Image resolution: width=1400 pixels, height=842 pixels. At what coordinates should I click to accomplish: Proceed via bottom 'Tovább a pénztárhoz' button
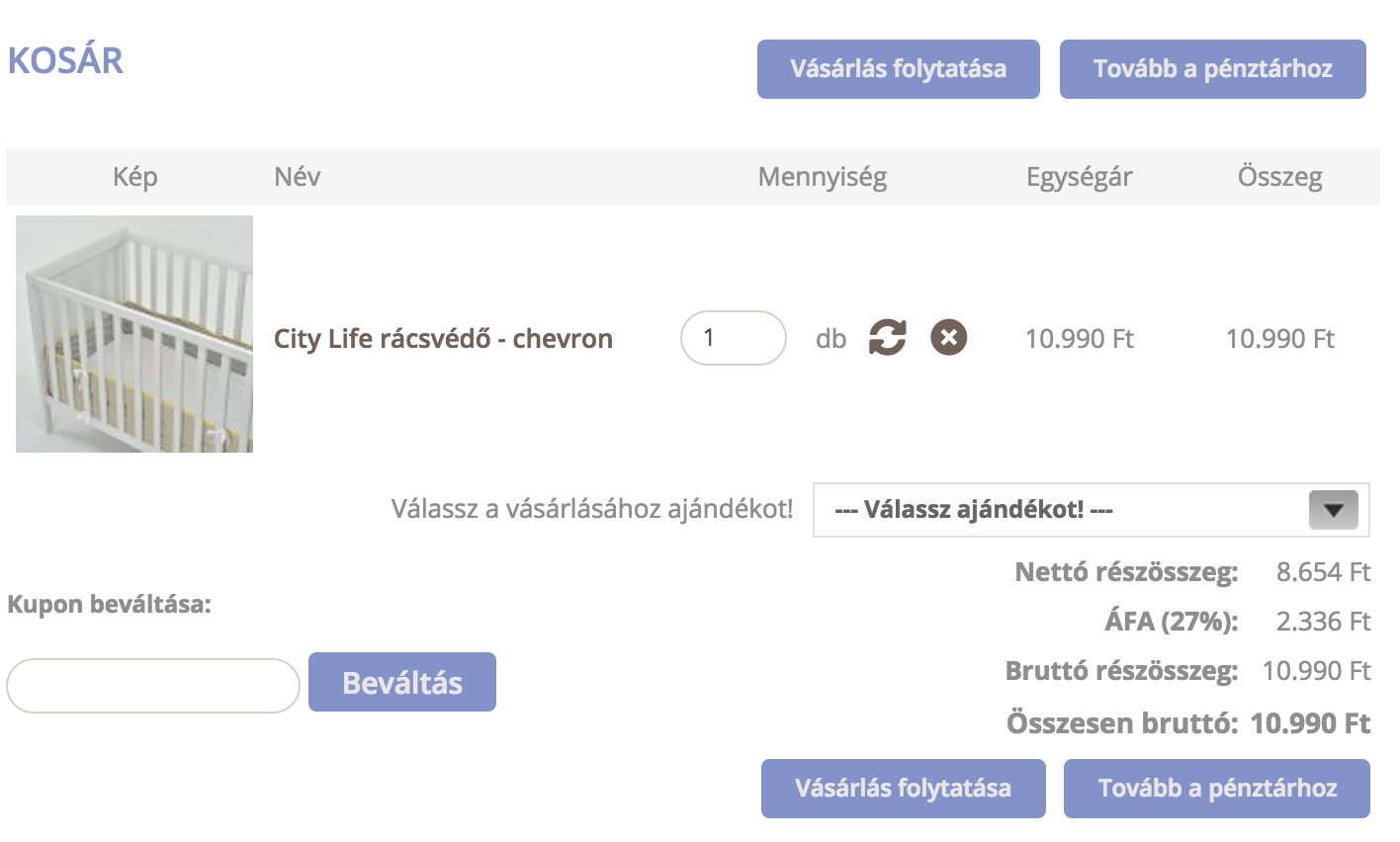1216,789
